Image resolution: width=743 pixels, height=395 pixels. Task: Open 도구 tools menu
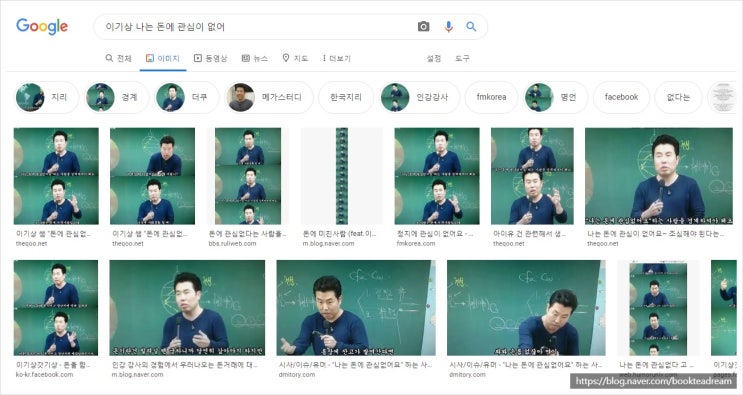pyautogui.click(x=462, y=58)
